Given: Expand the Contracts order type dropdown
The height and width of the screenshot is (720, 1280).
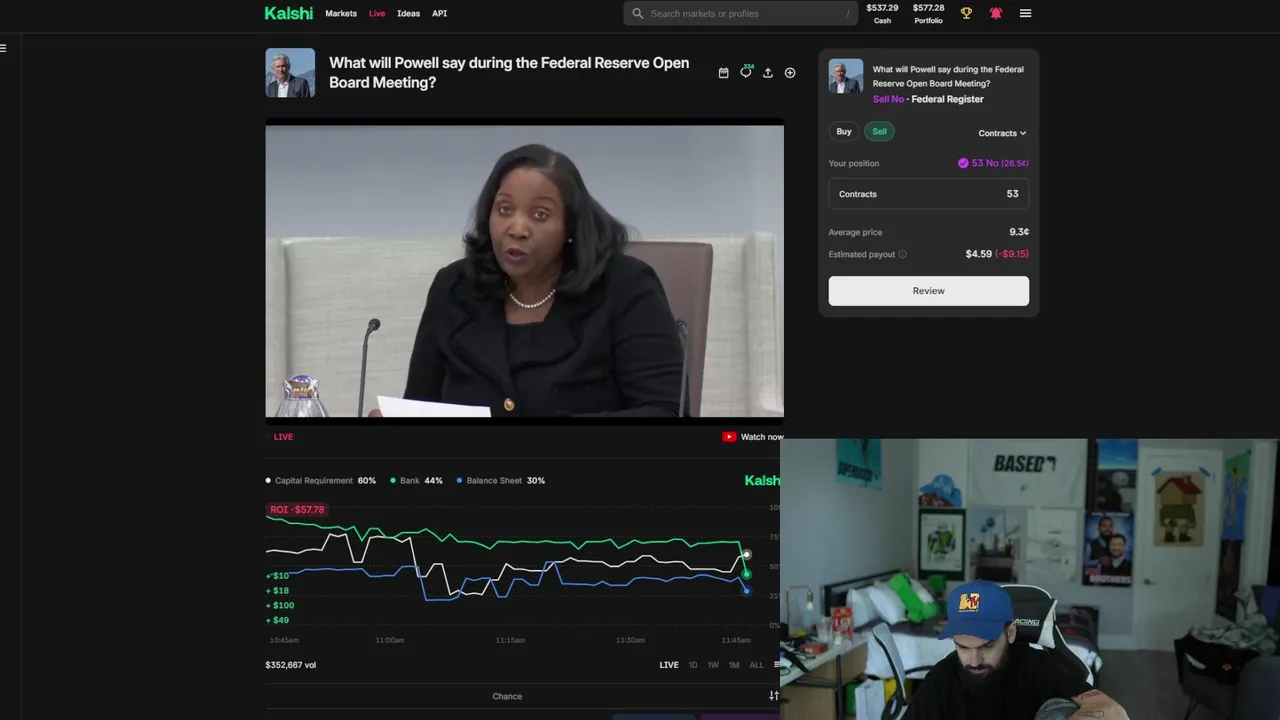Looking at the screenshot, I should click(1002, 133).
